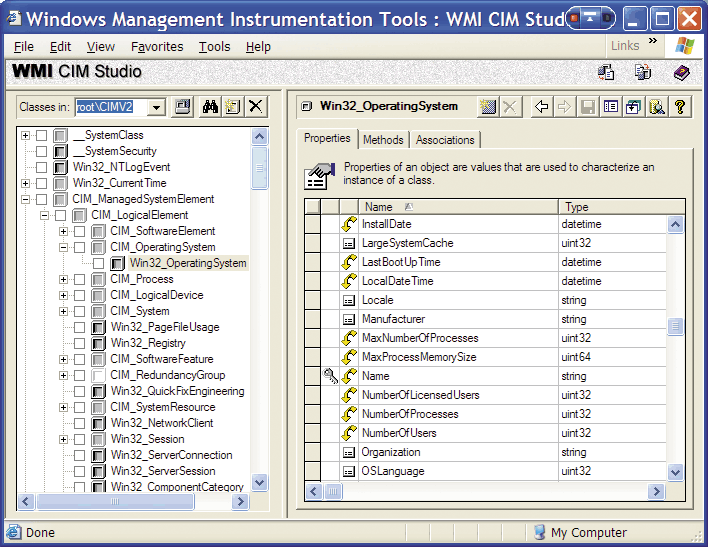Switch to the Methods tab
Viewport: 708px width, 547px height.
(x=383, y=140)
